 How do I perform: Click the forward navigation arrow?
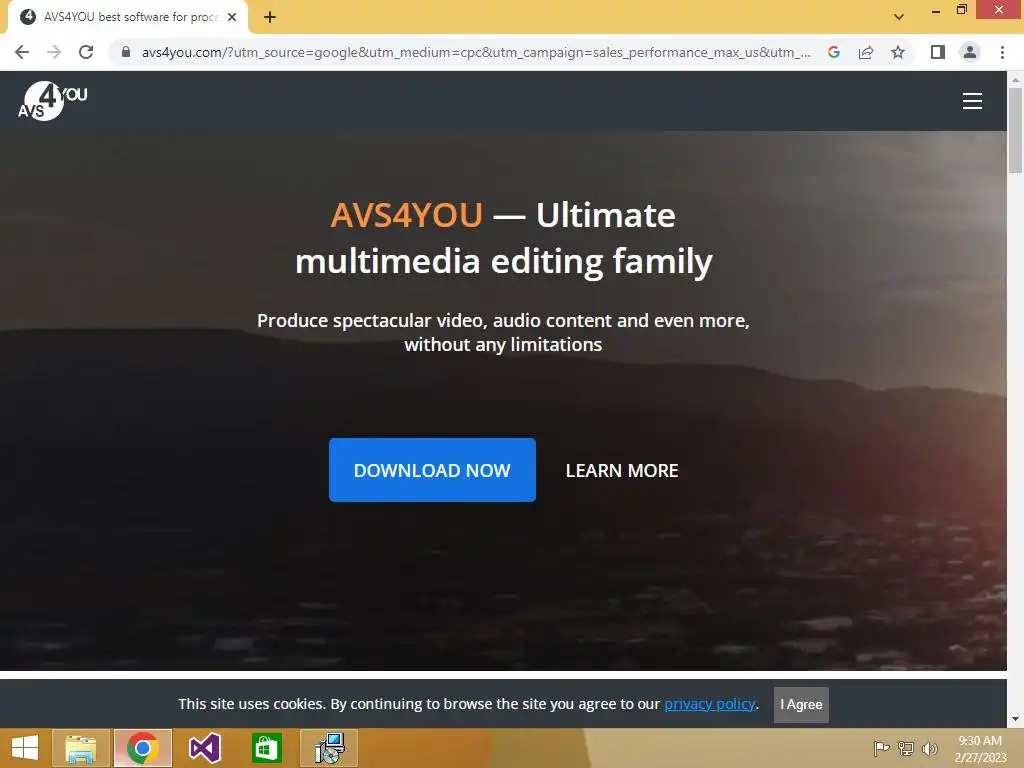(x=54, y=52)
